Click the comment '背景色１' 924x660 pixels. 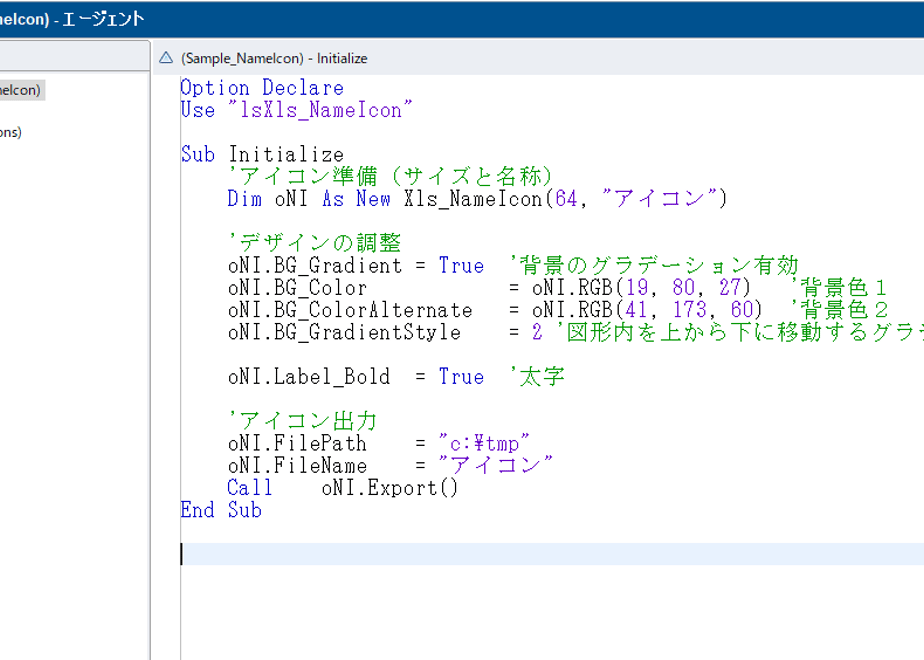click(x=839, y=288)
